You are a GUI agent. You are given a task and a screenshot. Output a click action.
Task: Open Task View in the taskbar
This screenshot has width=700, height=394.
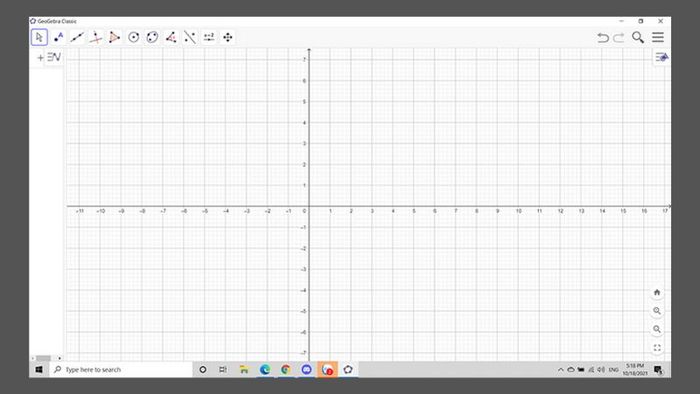(223, 370)
